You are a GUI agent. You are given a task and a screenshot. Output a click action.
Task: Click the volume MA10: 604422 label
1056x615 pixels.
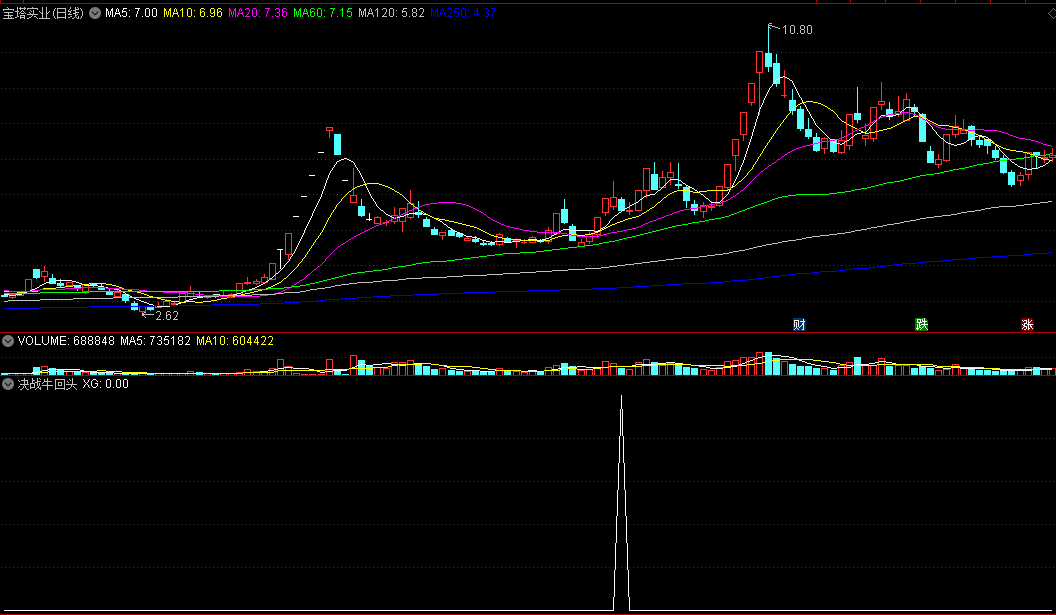click(x=235, y=341)
